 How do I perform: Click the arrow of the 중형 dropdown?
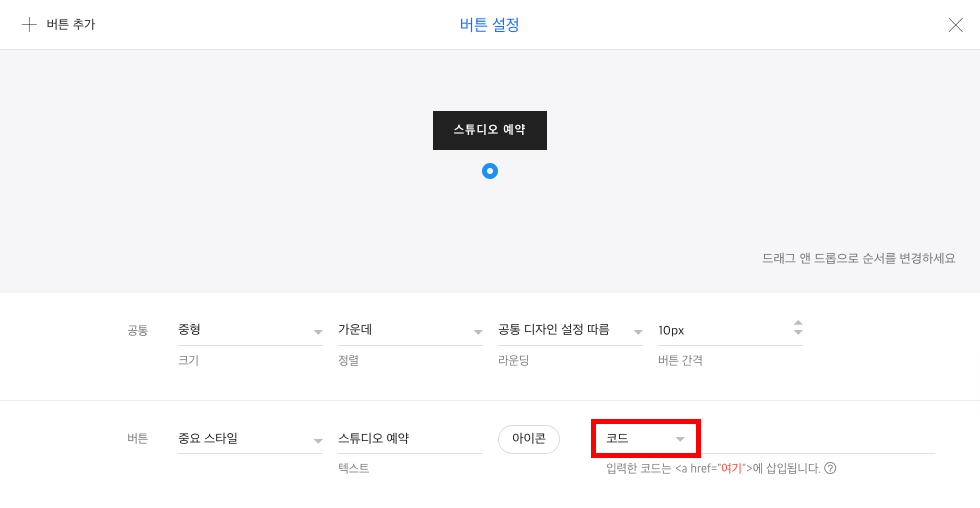coord(318,332)
